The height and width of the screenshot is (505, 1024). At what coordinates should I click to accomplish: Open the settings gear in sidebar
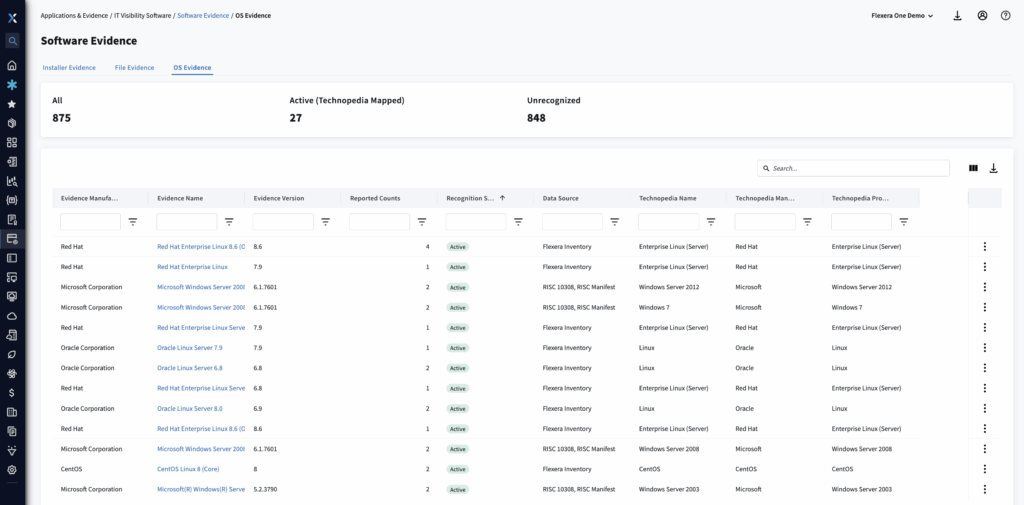coord(12,469)
